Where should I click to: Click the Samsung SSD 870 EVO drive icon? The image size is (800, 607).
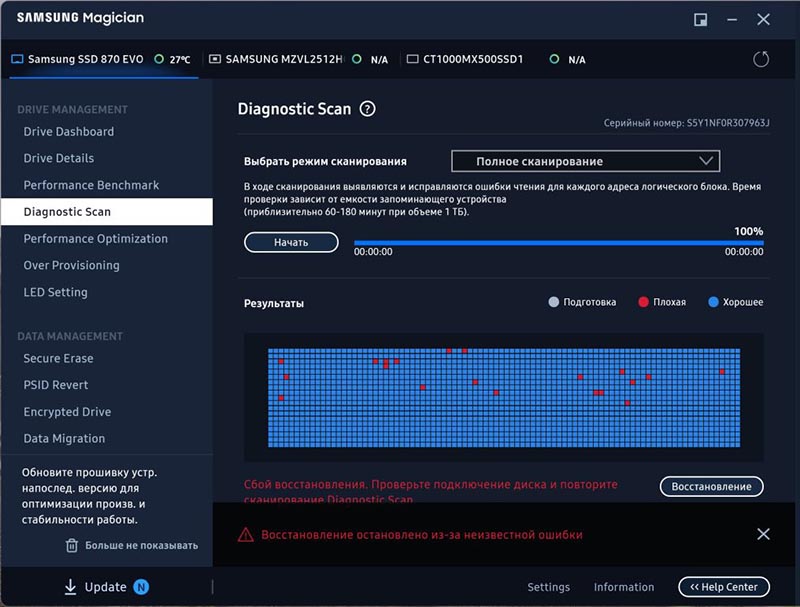click(17, 59)
